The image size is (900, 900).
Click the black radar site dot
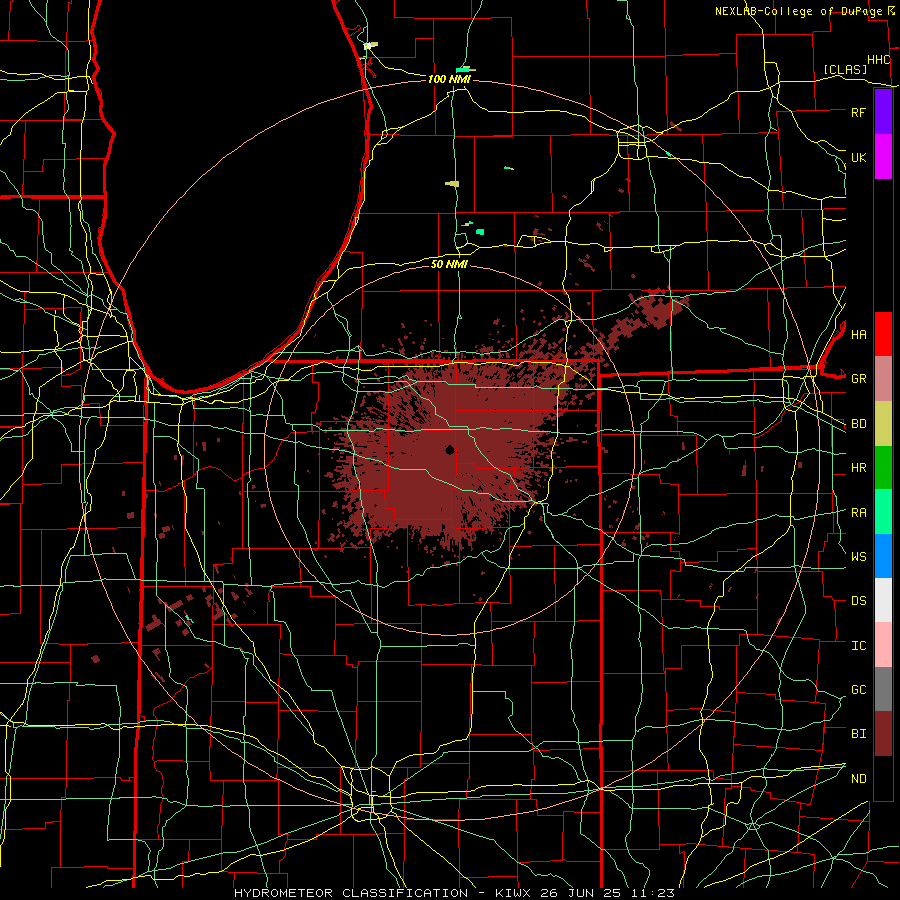click(450, 449)
